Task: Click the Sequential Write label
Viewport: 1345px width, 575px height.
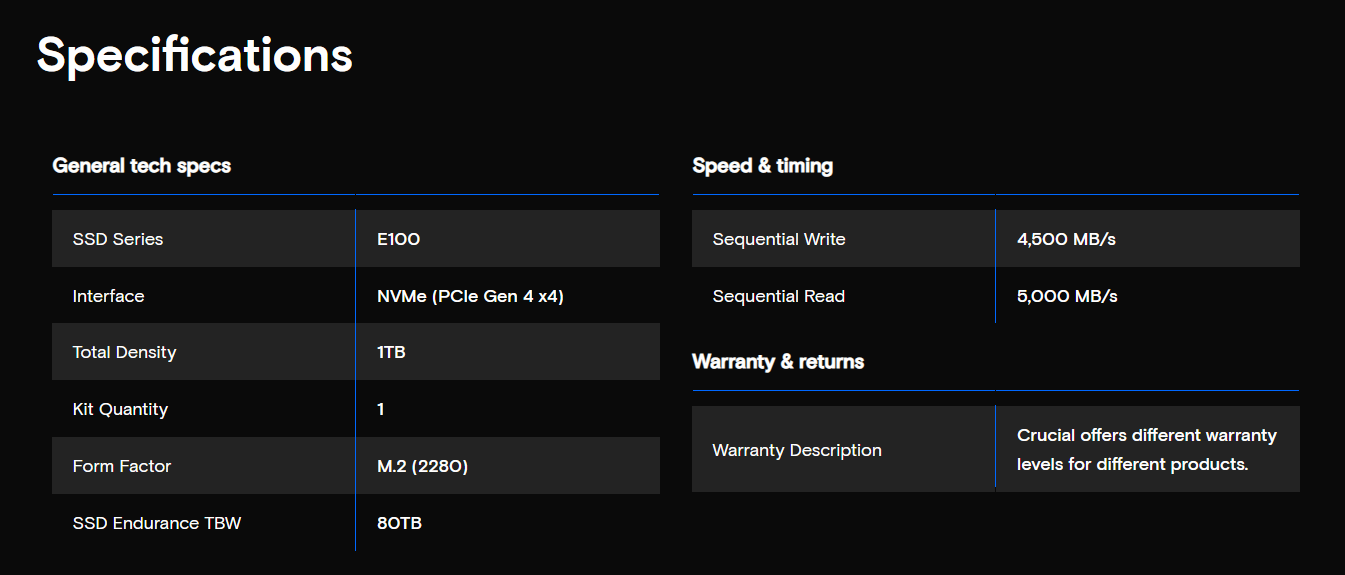Action: [779, 239]
